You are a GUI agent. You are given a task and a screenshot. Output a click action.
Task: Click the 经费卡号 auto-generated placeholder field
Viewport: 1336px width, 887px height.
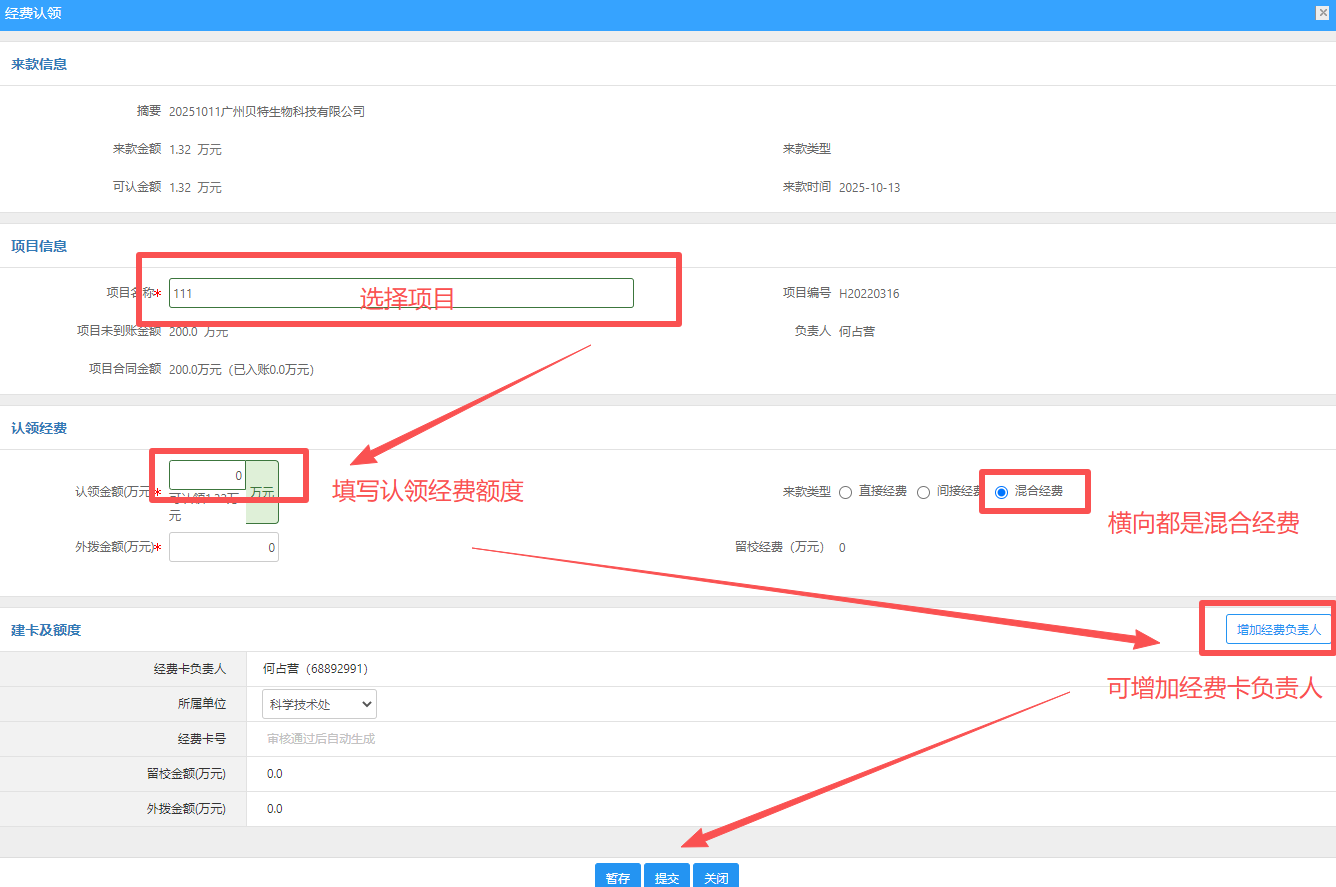(321, 739)
